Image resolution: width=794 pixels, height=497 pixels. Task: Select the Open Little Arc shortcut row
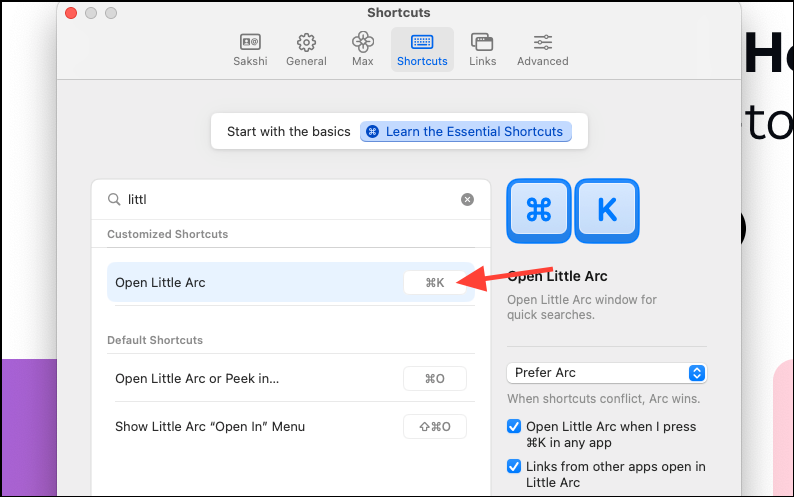point(291,282)
